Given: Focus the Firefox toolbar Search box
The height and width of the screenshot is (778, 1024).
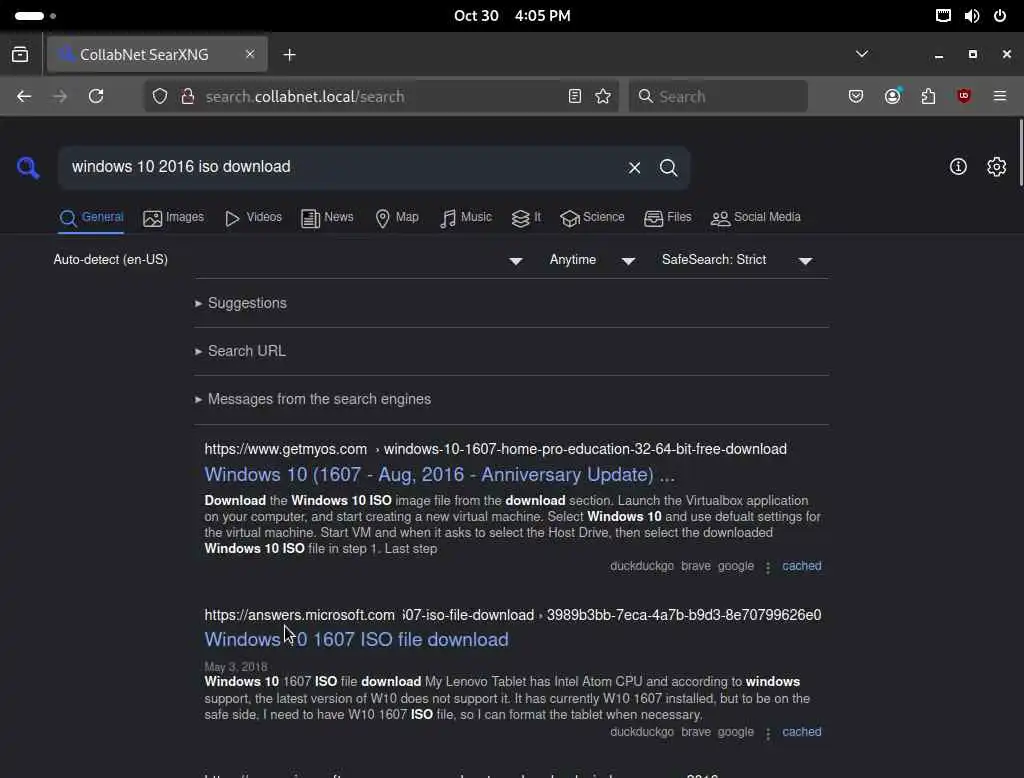Looking at the screenshot, I should [x=718, y=97].
